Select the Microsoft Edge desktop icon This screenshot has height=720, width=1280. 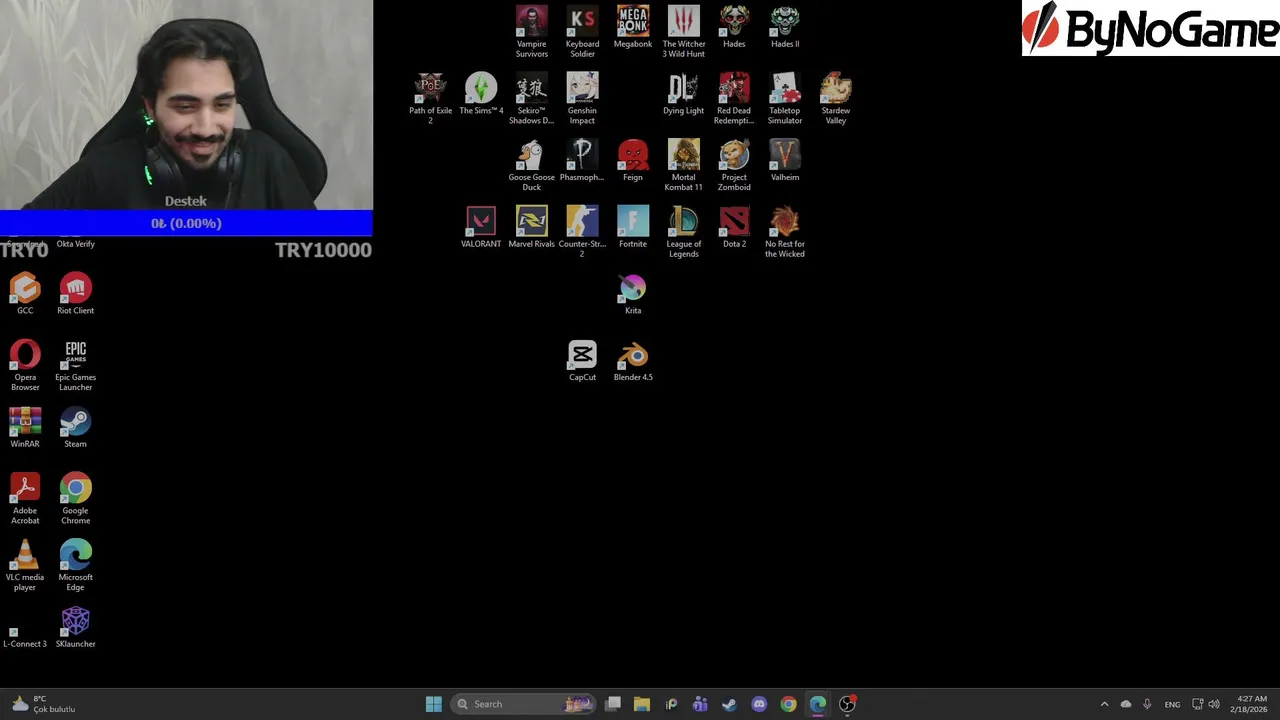click(x=75, y=565)
